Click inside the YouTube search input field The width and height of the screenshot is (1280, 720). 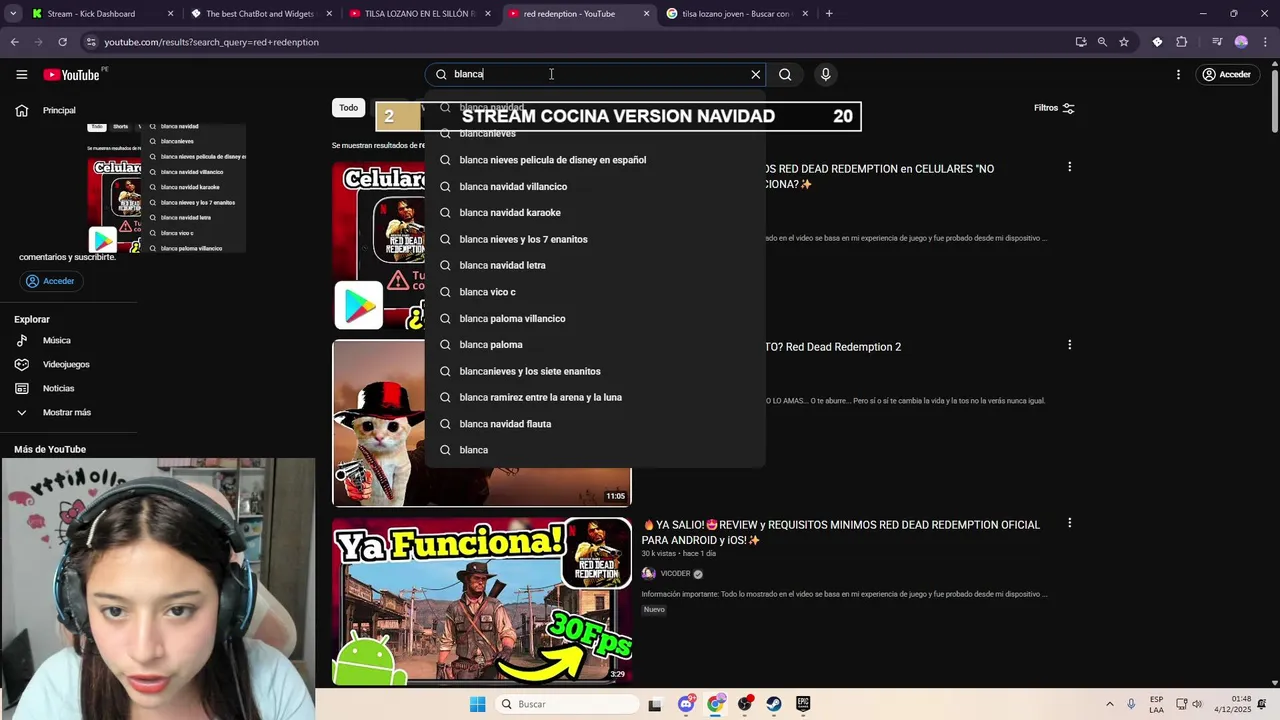click(595, 74)
